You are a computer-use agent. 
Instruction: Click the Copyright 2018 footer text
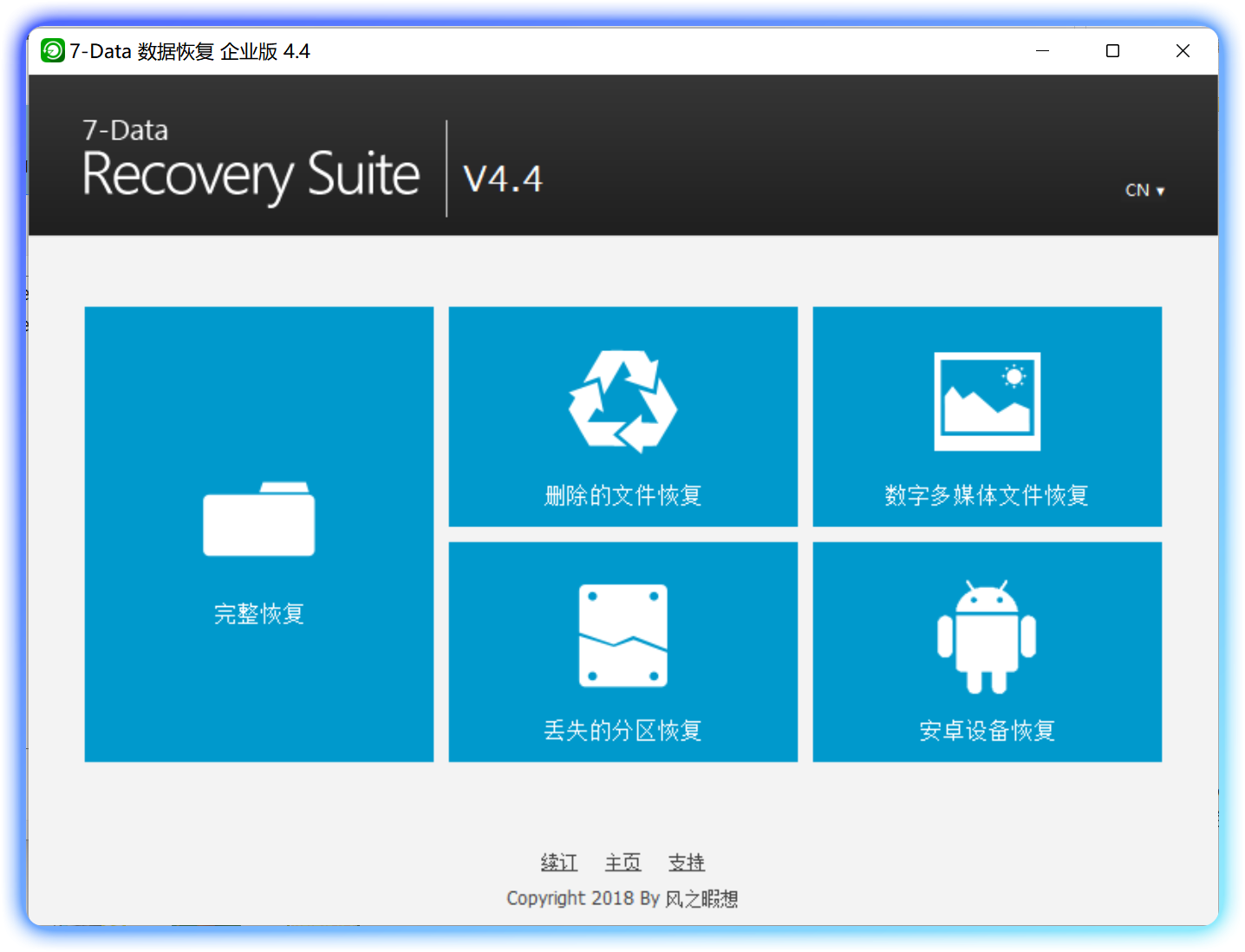[622, 898]
